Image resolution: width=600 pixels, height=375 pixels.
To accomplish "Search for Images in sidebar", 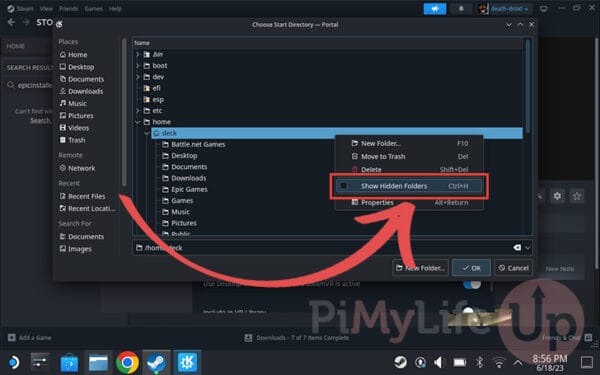I will pos(76,249).
